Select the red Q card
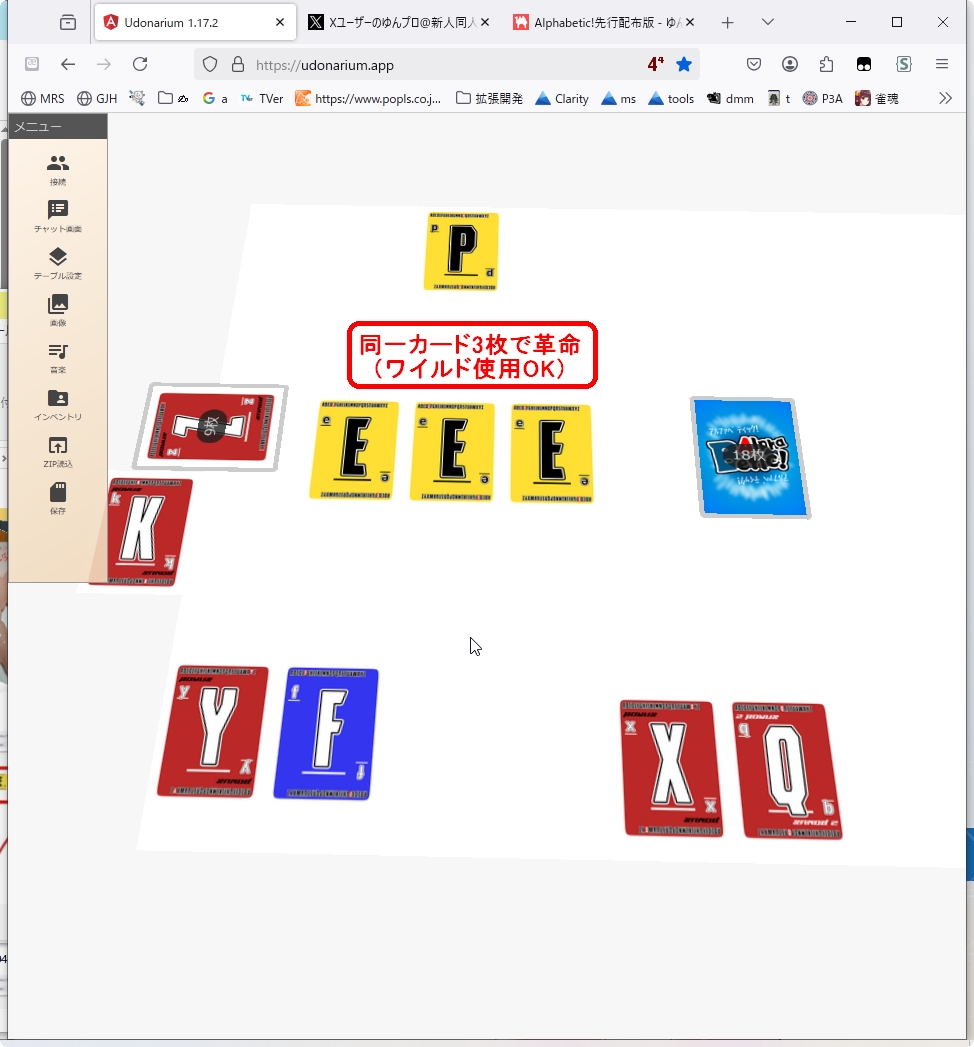This screenshot has height=1047, width=974. (x=787, y=770)
